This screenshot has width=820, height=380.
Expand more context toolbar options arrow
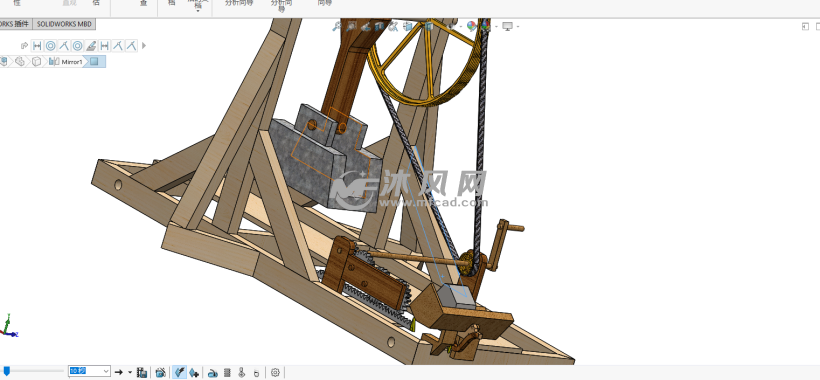pyautogui.click(x=144, y=46)
